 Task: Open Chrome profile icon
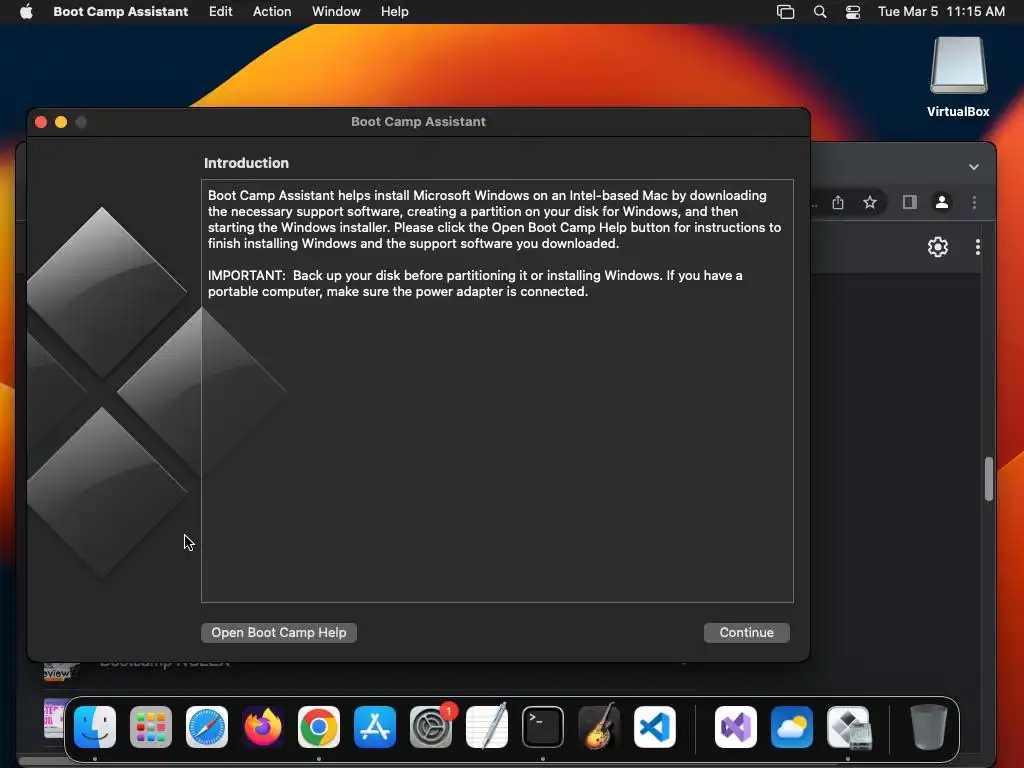(x=942, y=202)
